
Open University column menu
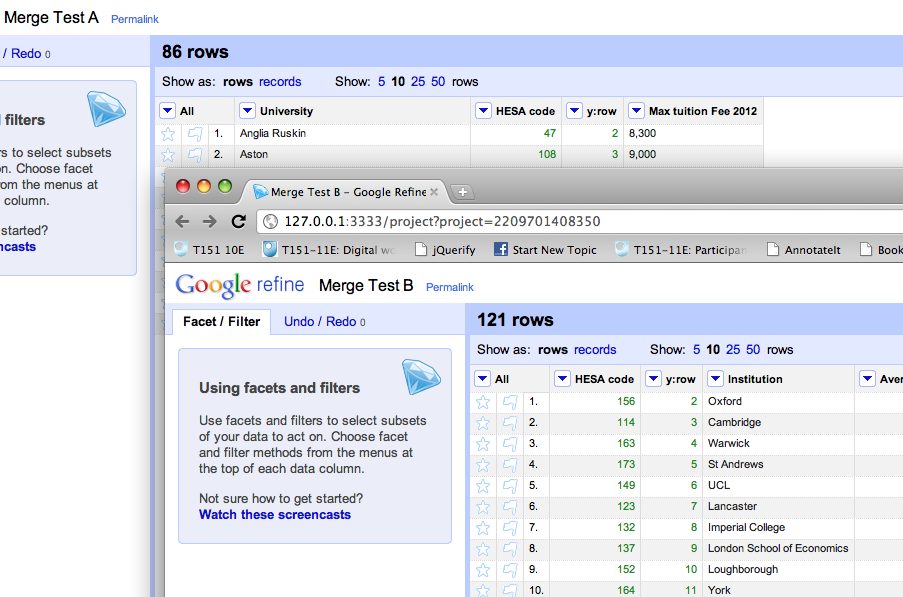pos(247,111)
